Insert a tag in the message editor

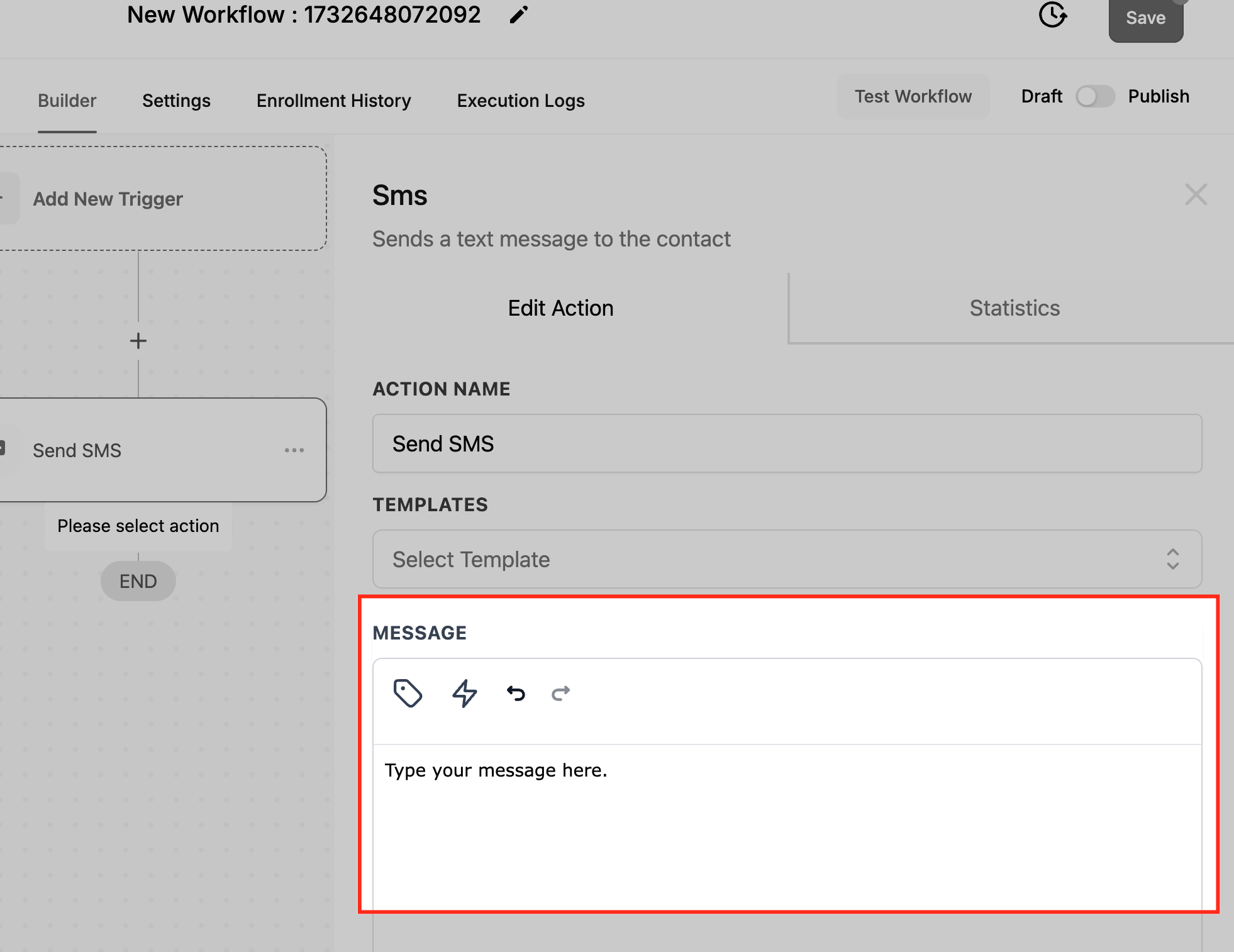(408, 694)
